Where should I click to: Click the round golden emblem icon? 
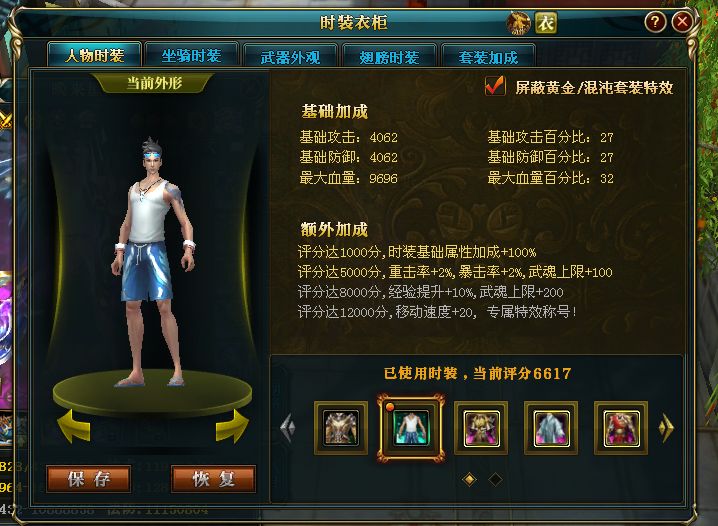(x=518, y=22)
